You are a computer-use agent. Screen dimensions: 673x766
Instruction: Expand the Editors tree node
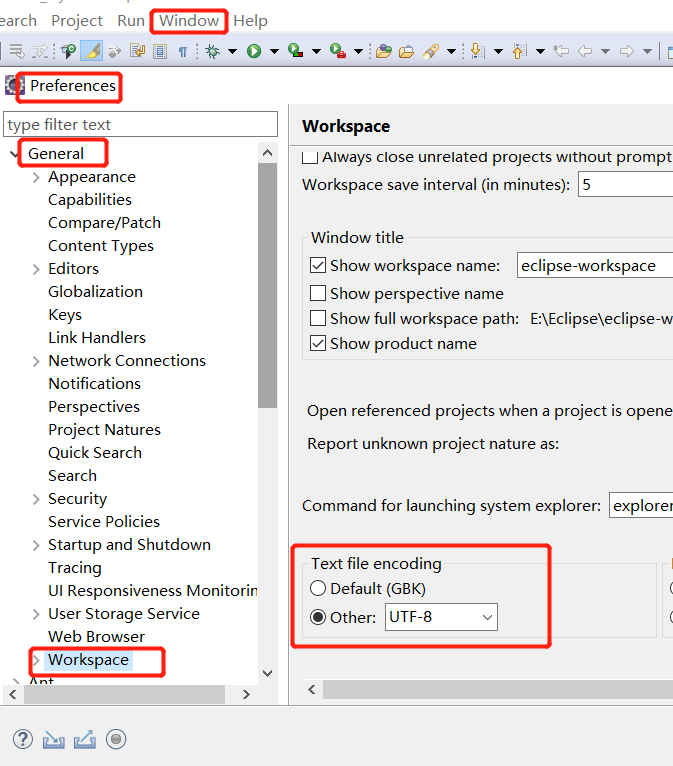click(36, 269)
